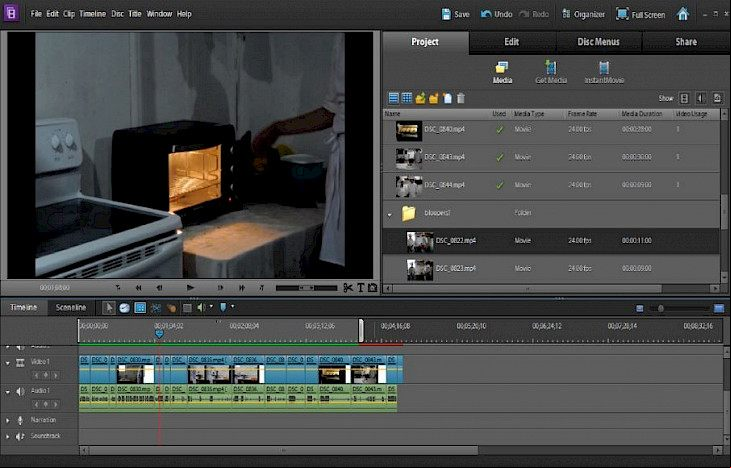Switch to Full Screen view
The image size is (731, 468).
641,14
